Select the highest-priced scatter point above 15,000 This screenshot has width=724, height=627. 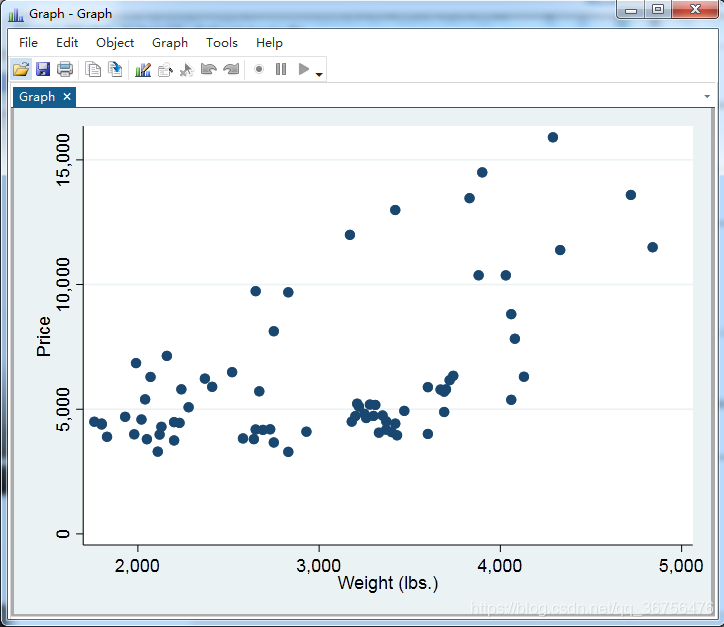pos(553,137)
